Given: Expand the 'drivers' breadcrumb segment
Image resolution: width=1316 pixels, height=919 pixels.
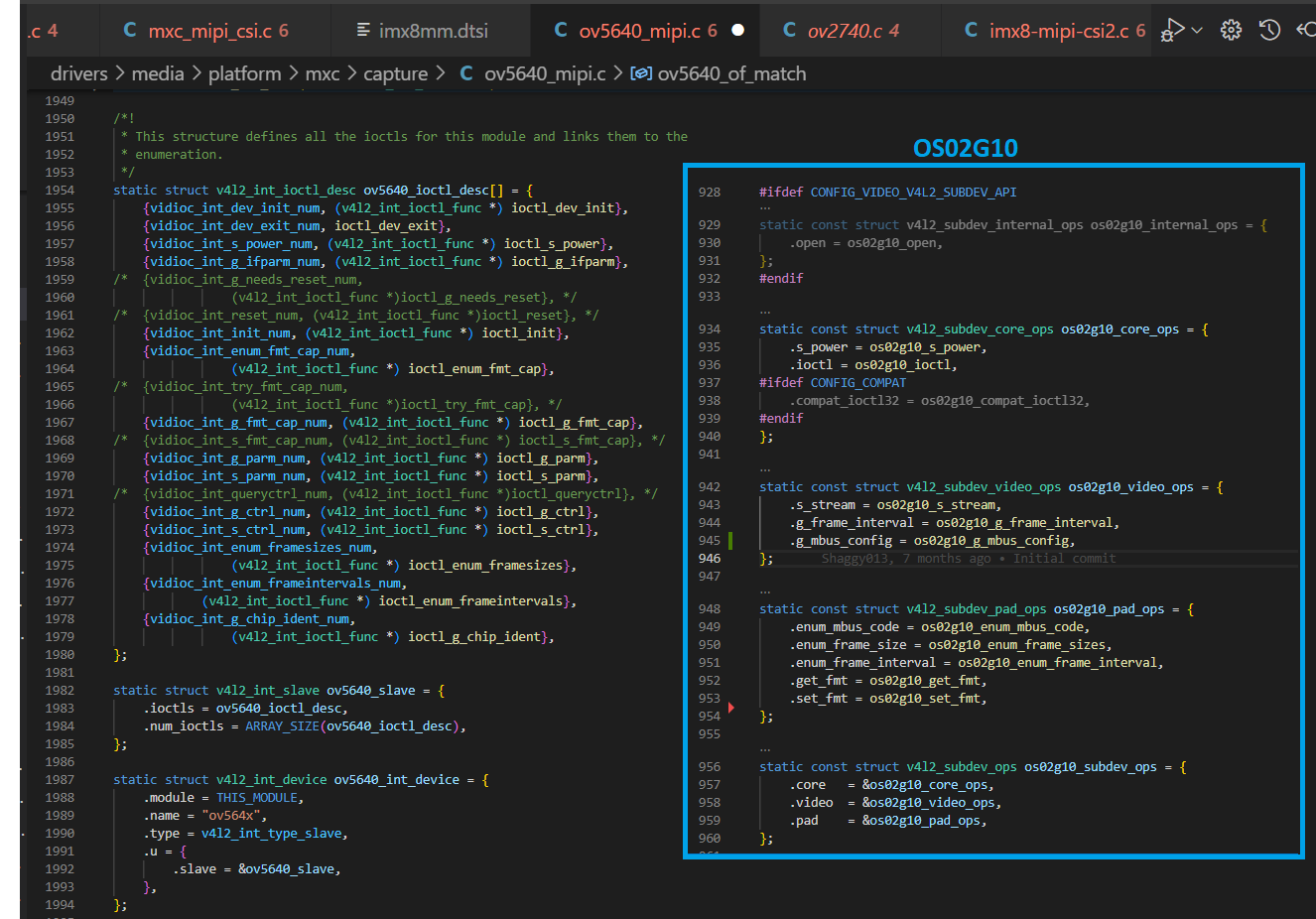Looking at the screenshot, I should point(78,73).
